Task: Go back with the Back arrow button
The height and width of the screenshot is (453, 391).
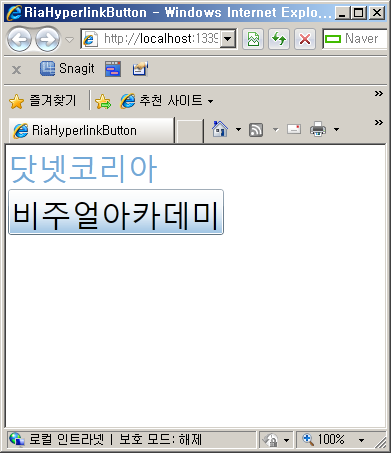Action: tap(19, 39)
